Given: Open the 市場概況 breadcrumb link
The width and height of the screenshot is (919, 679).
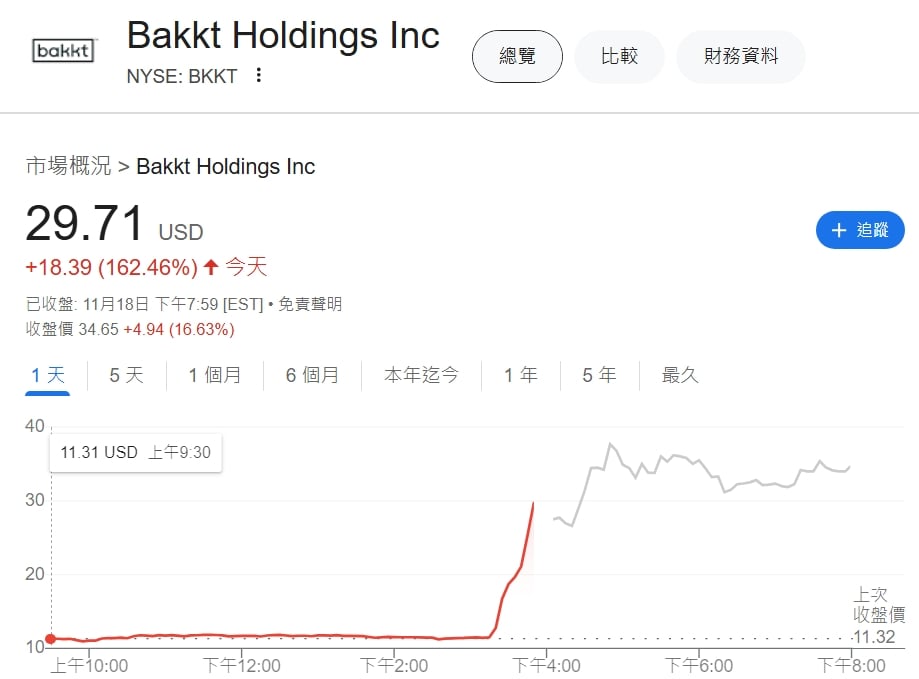Looking at the screenshot, I should point(68,166).
